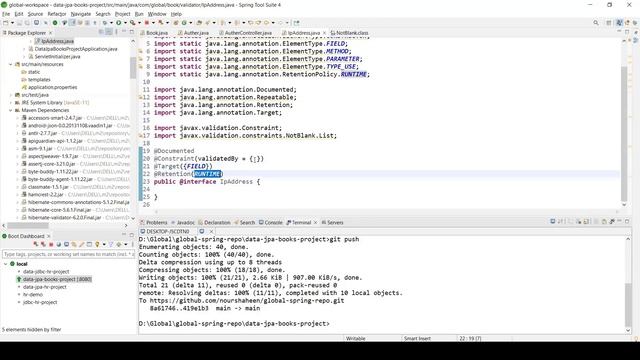Open the Project menu
Screen dimensions: 640x360
[122, 14]
